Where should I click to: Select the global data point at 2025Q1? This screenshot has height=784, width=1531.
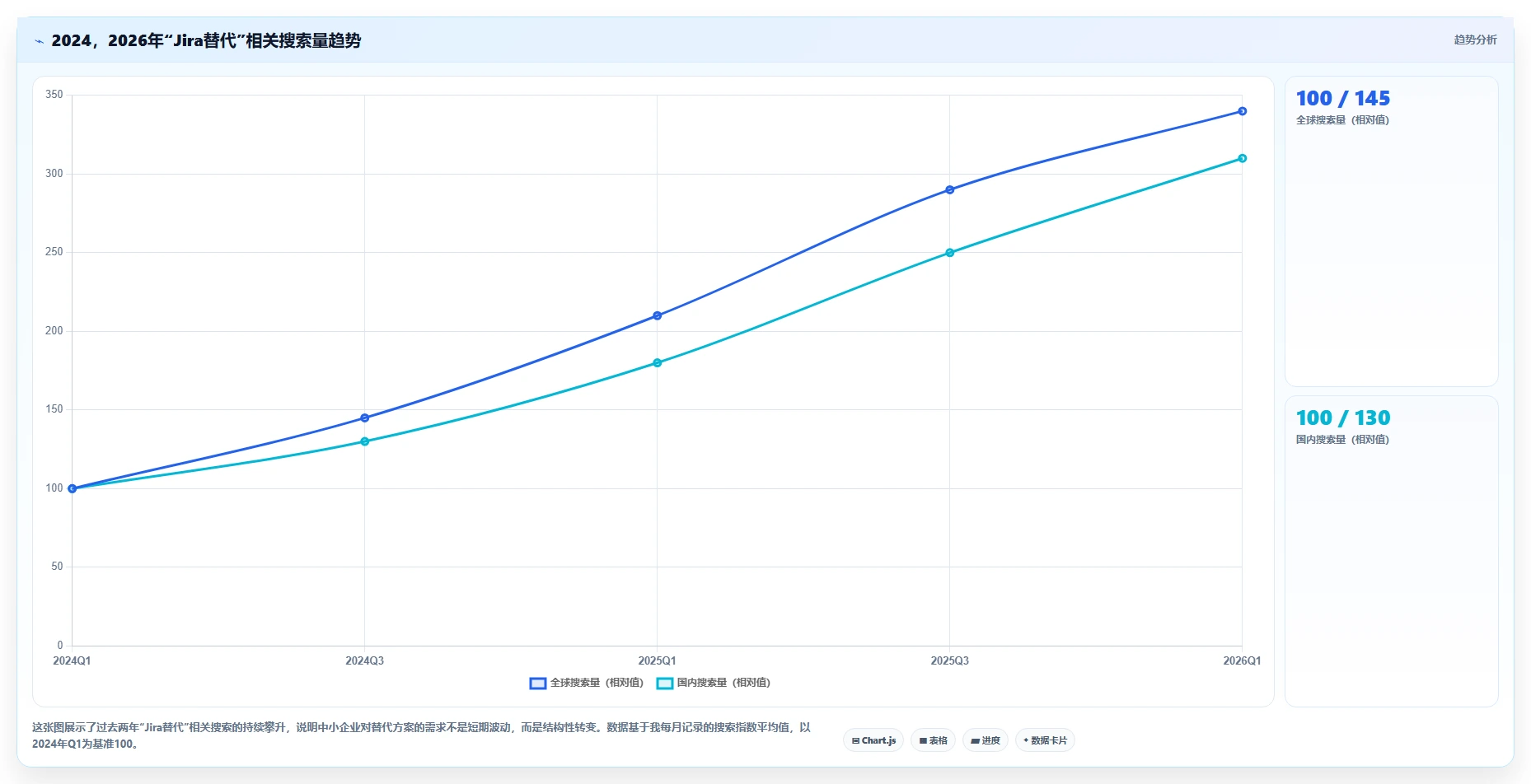pyautogui.click(x=658, y=316)
